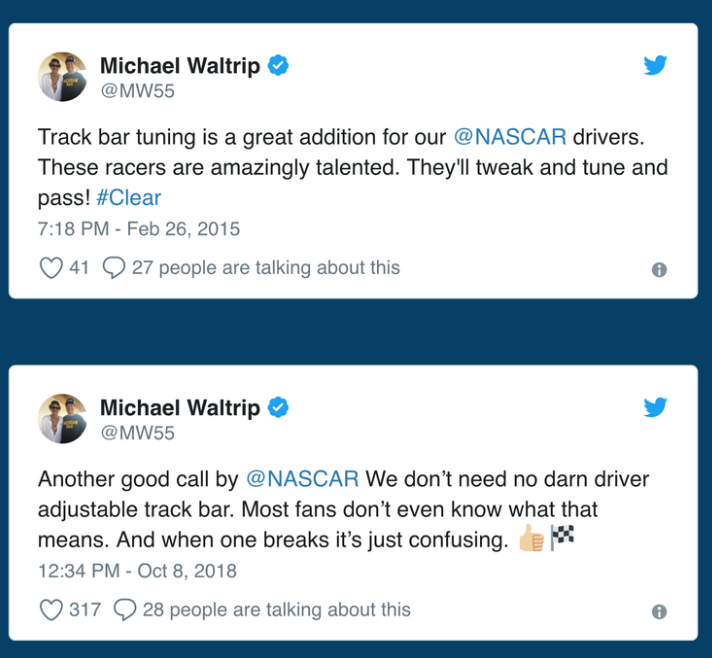Open the @NASCAR mention in the 2015 tweet

tap(510, 137)
